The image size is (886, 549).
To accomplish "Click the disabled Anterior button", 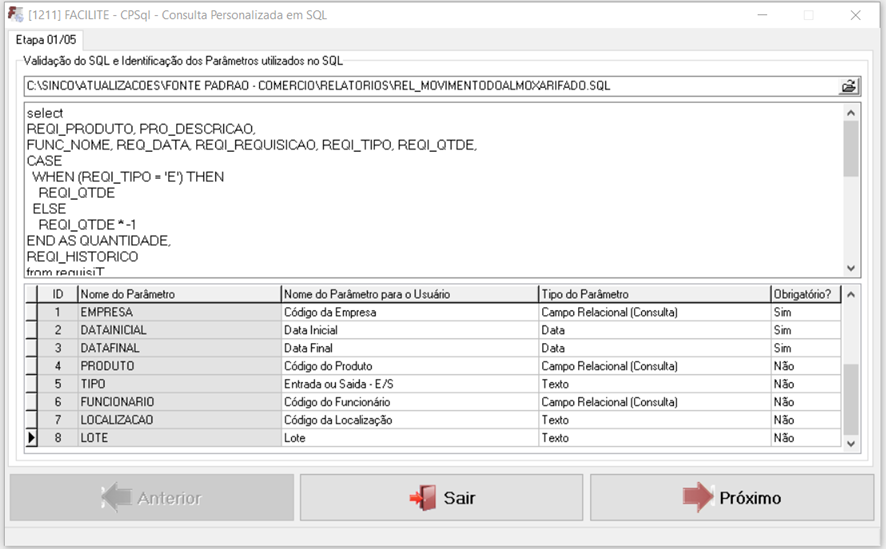I will pos(151,497).
